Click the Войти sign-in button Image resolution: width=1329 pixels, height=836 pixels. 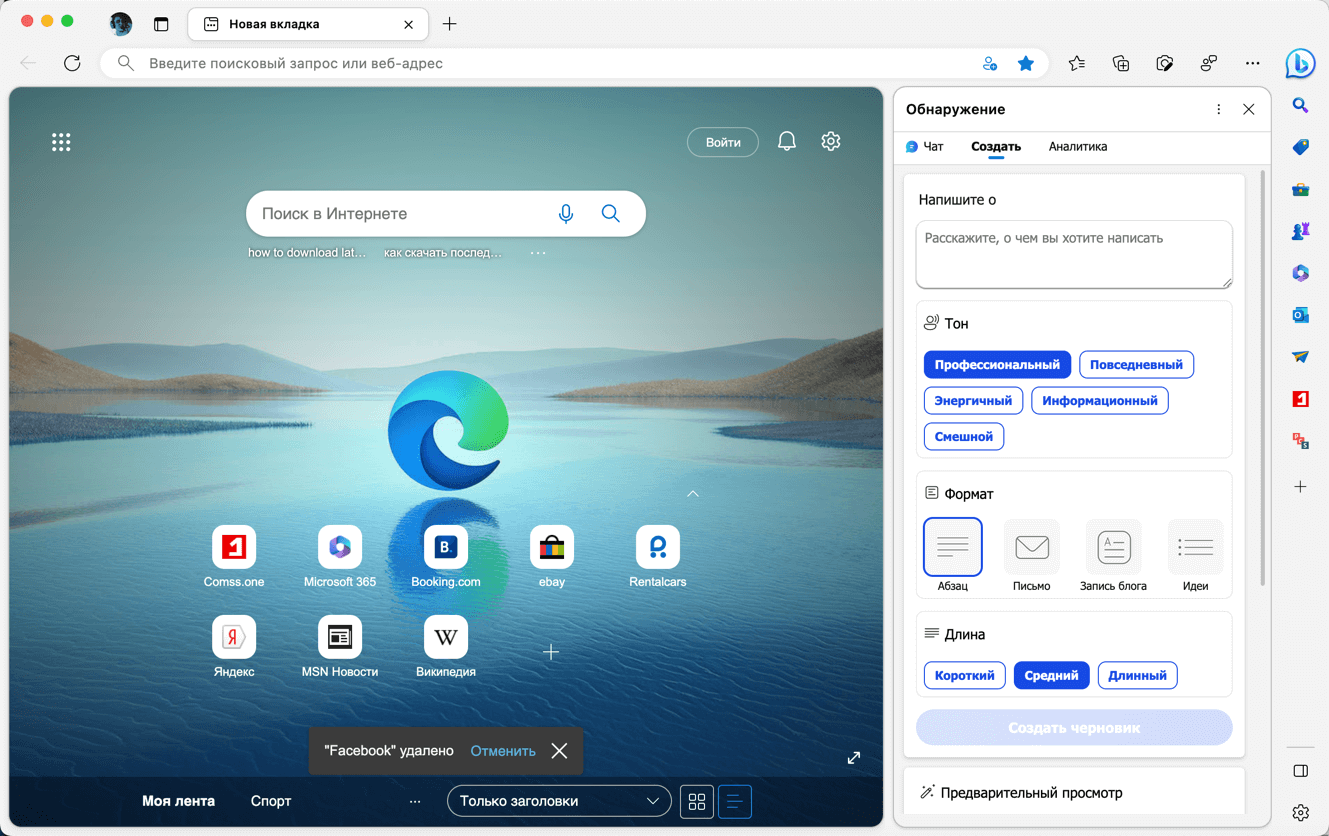click(723, 142)
